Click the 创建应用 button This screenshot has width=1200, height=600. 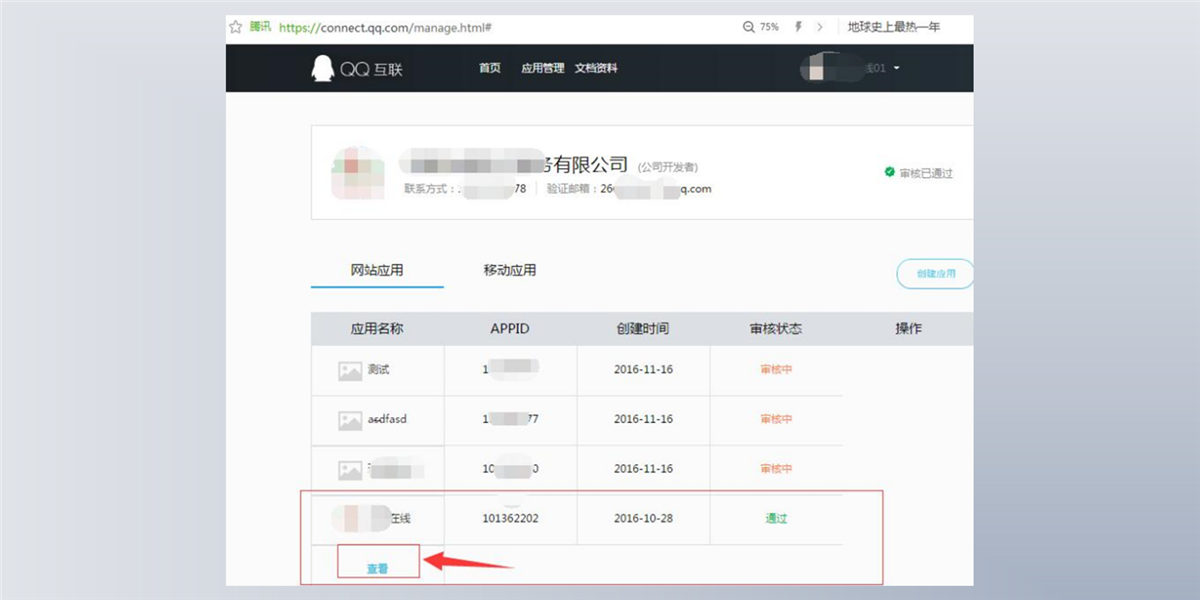(936, 273)
